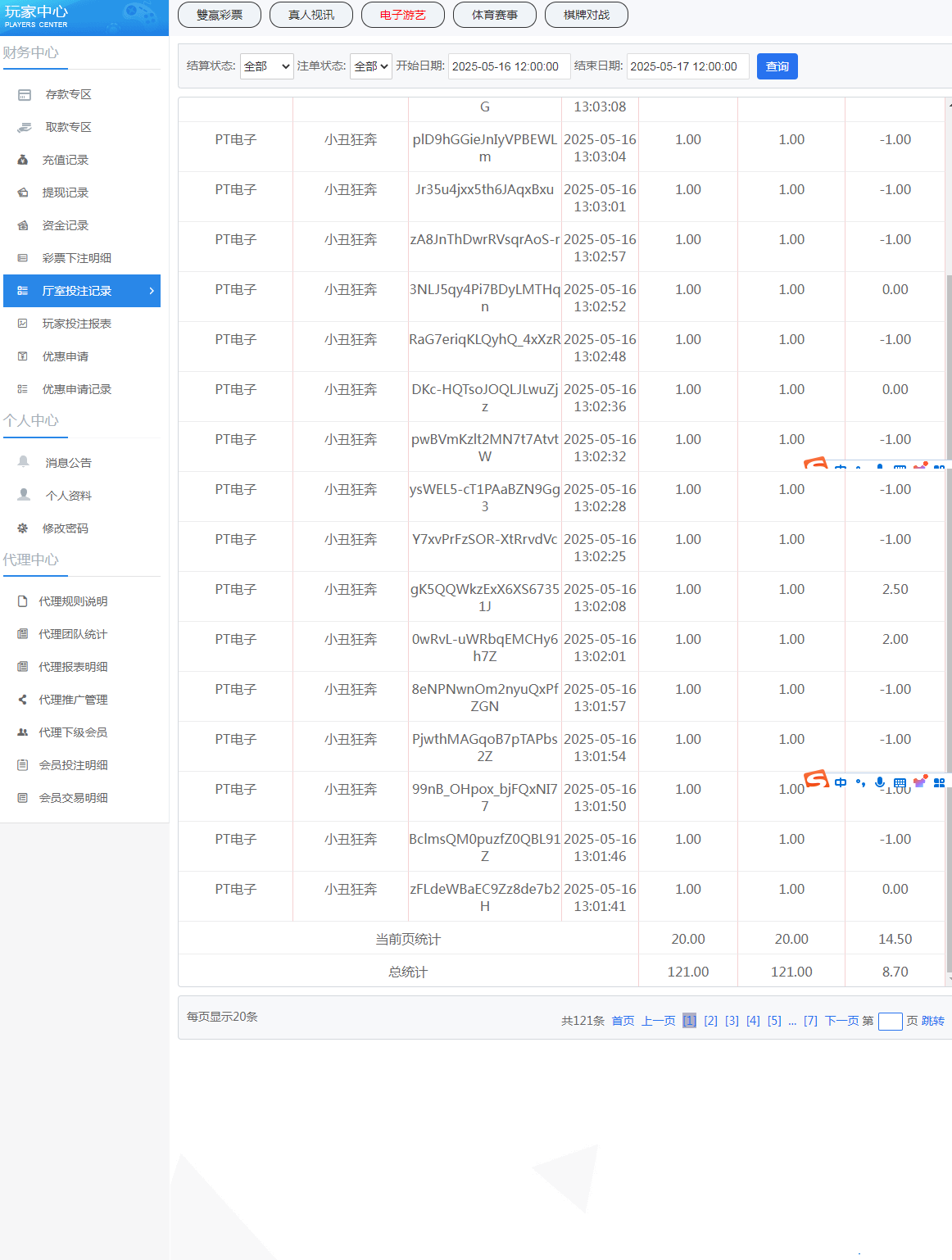Viewport: 952px width, 1260px height.
Task: Click the arrow chevron on 厅室投注记录
Action: tap(152, 291)
